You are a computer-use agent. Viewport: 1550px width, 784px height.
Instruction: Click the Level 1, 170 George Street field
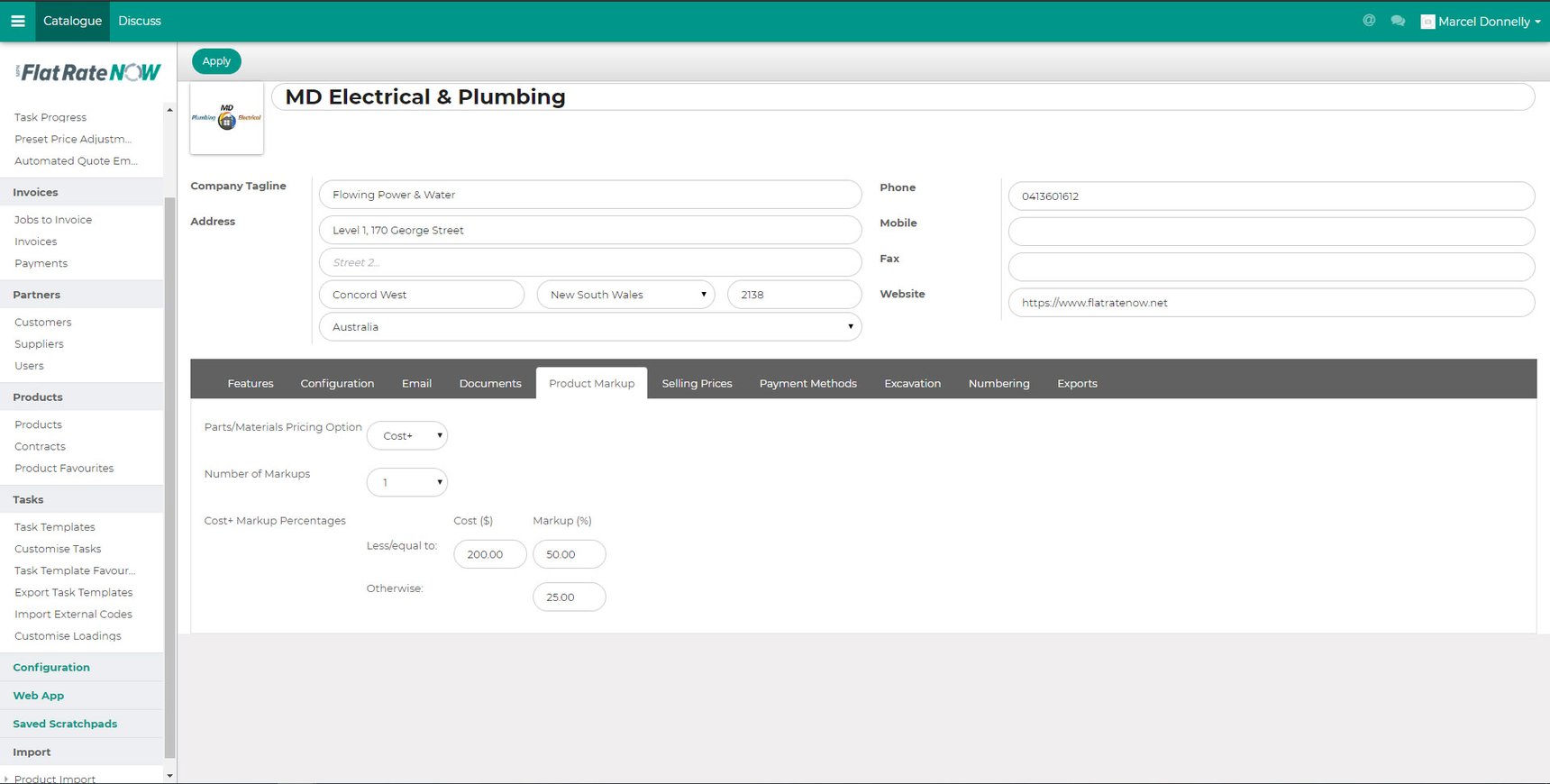[x=590, y=231]
